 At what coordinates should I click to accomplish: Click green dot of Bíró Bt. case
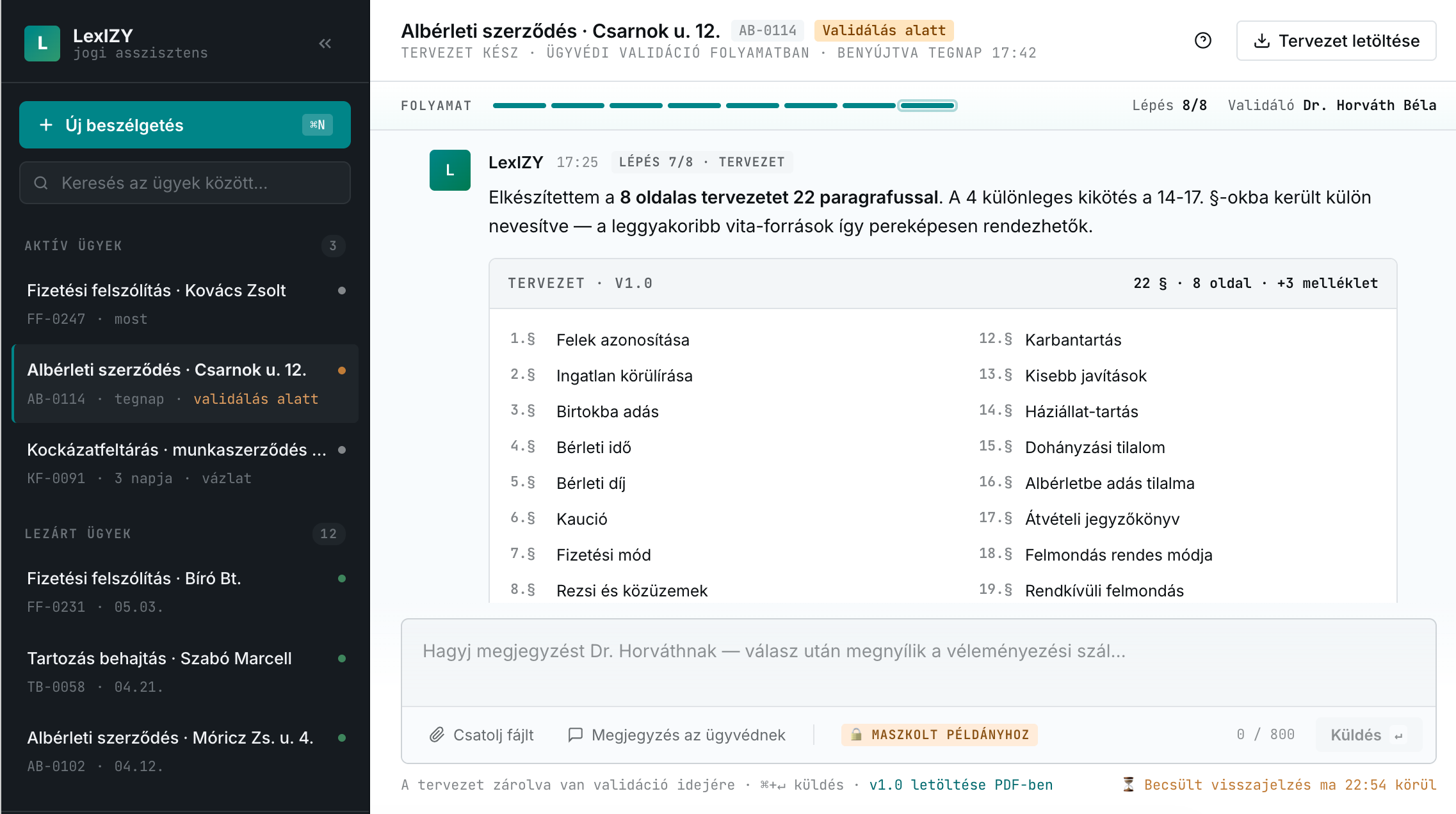pyautogui.click(x=342, y=579)
